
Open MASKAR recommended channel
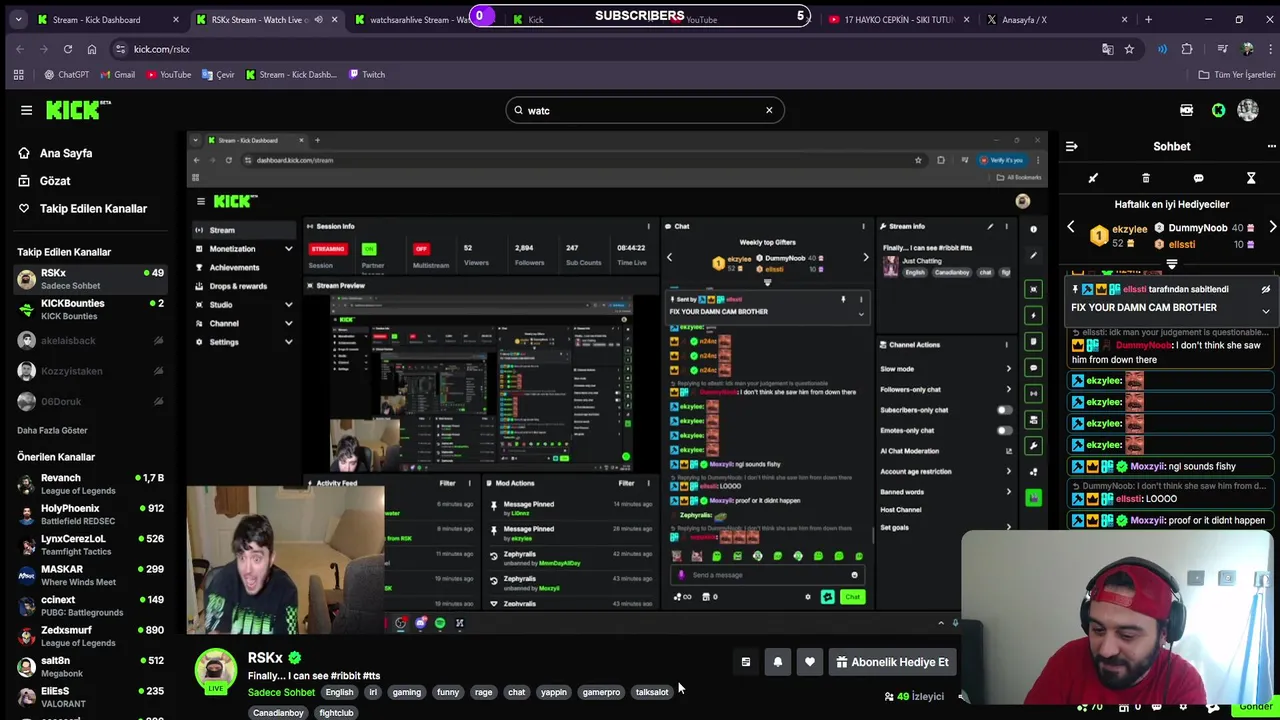90,575
